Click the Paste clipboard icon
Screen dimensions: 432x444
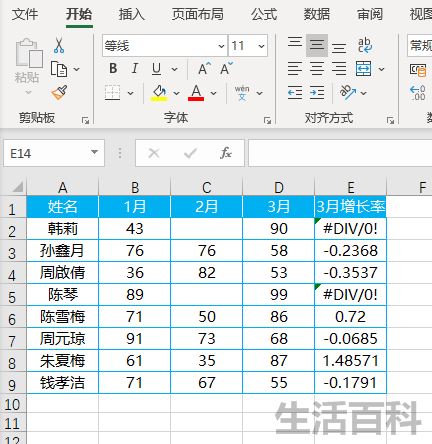(x=28, y=53)
